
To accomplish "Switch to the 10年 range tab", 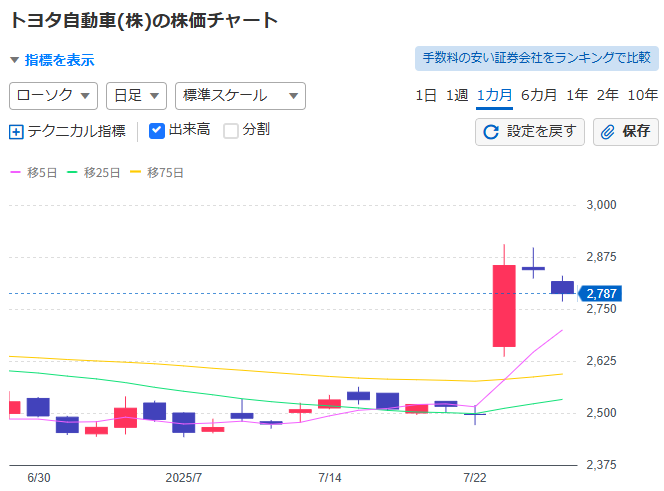I will click(x=642, y=95).
